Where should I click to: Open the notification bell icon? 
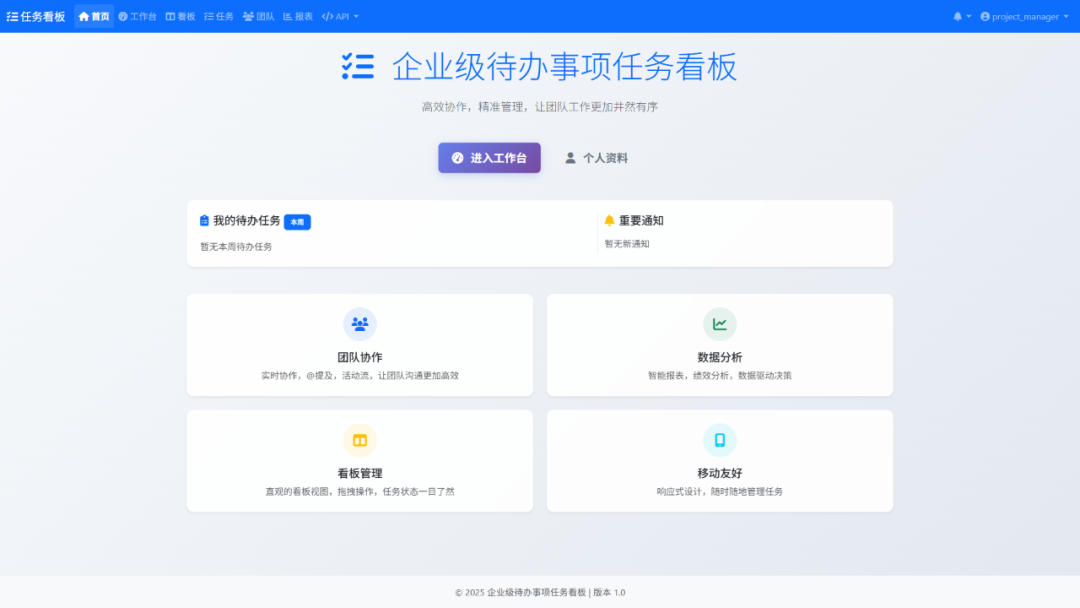(x=958, y=16)
